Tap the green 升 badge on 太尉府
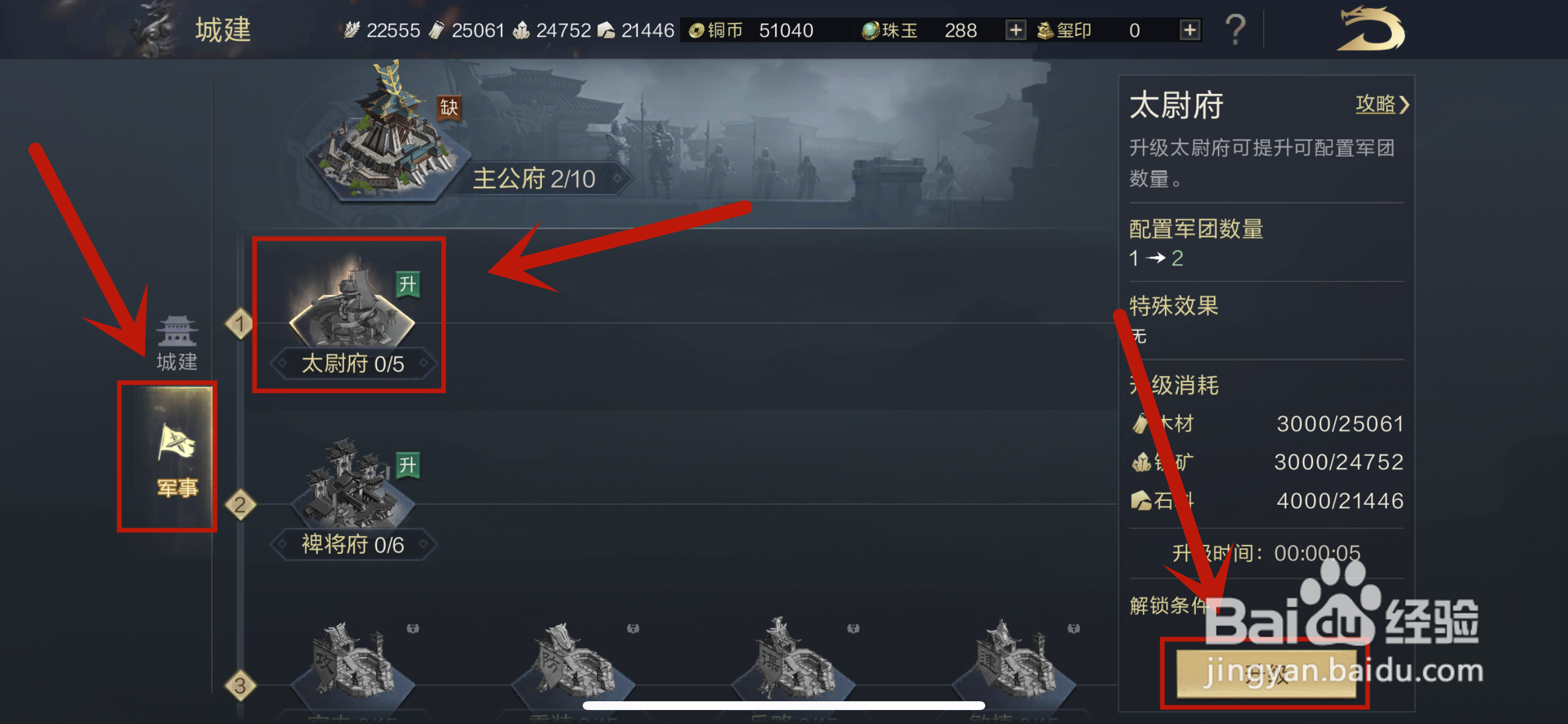This screenshot has height=724, width=1568. (x=408, y=284)
